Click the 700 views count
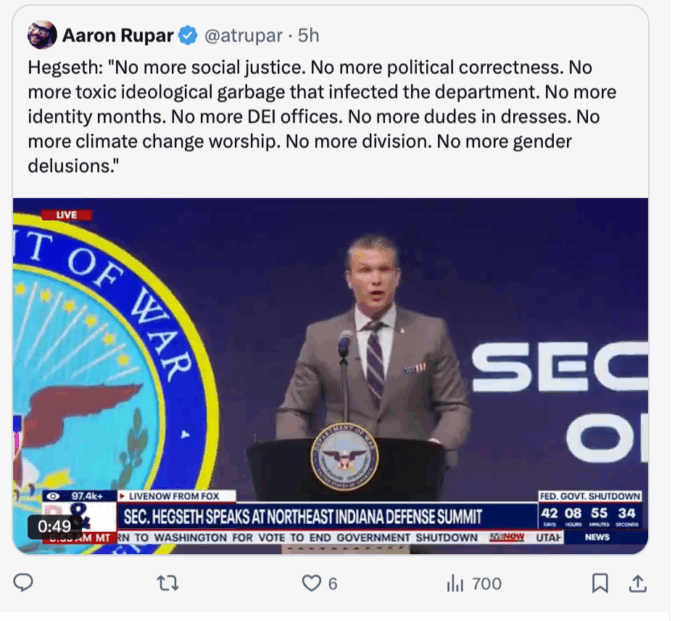 pos(486,583)
